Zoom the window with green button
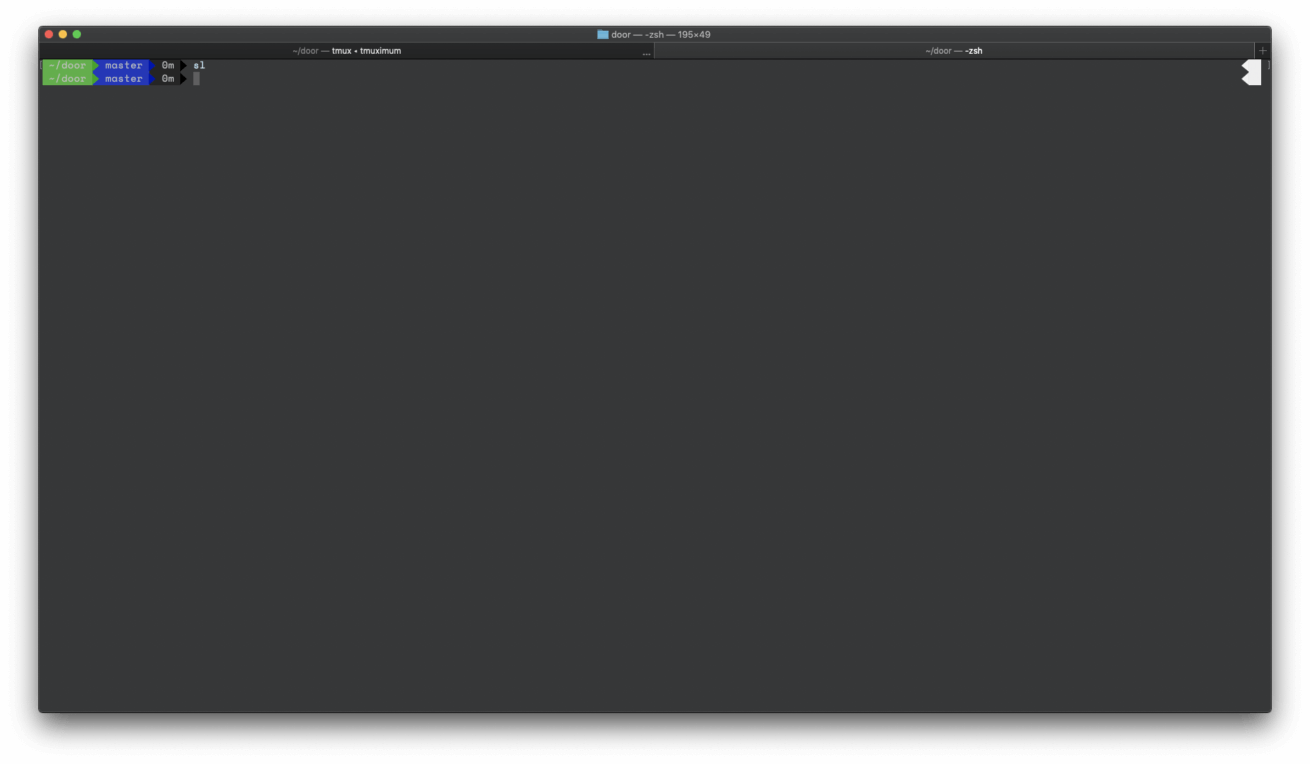This screenshot has height=764, width=1310. click(x=76, y=34)
